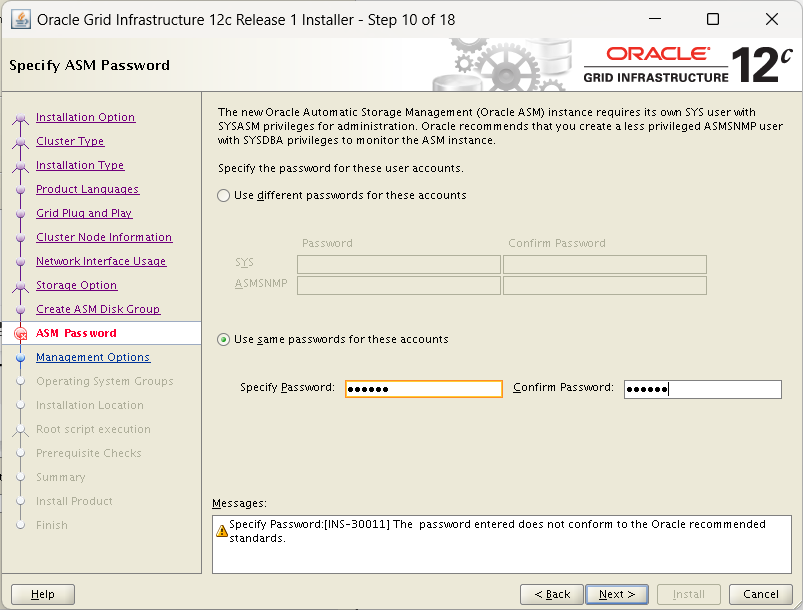Go to Network Interface Usage step
Viewport: 803px width, 610px height.
[x=101, y=261]
